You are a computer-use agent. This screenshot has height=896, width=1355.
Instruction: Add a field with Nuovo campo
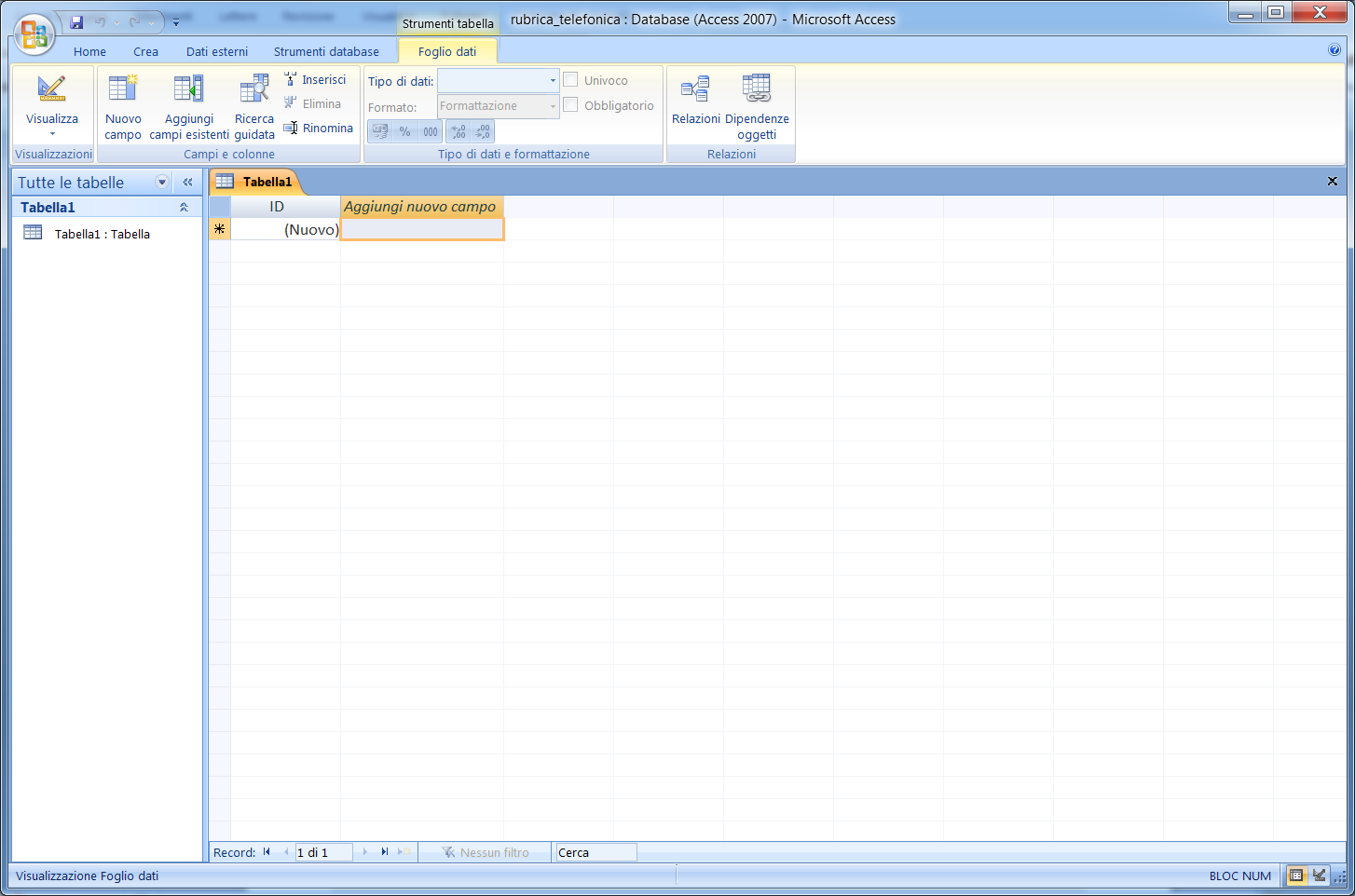(123, 106)
